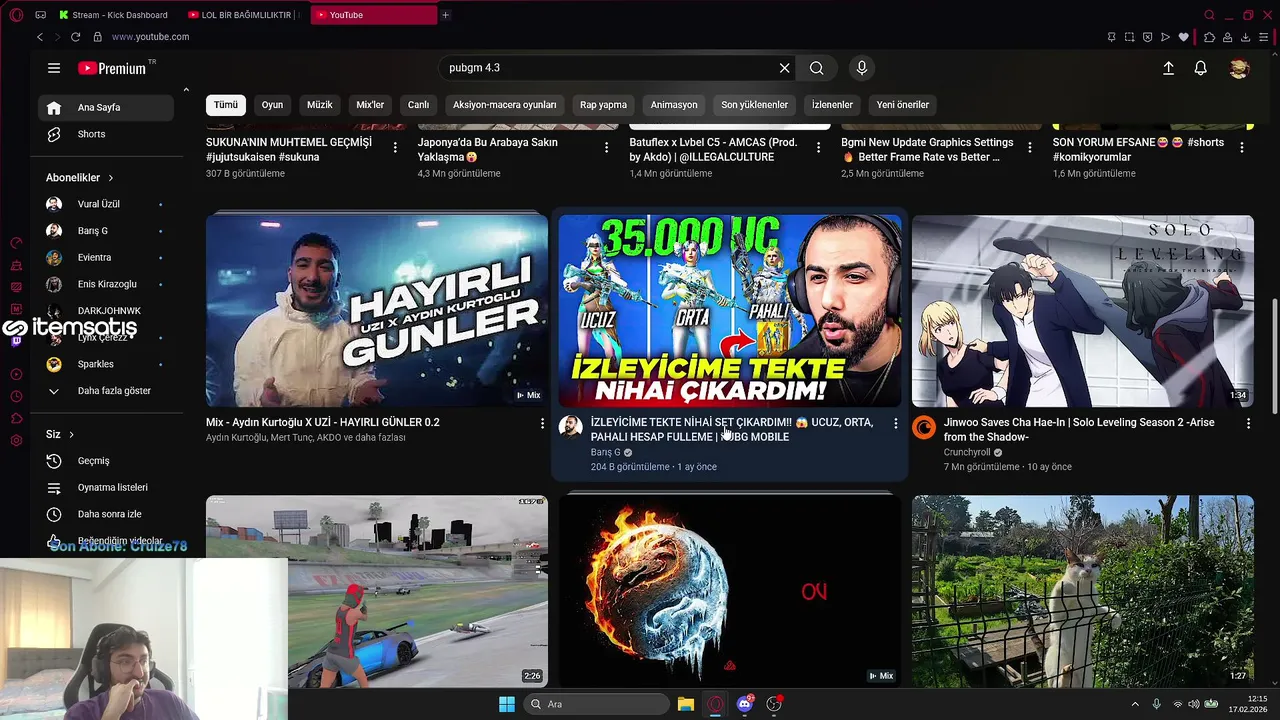Bookmark page with the heart icon

[1184, 37]
